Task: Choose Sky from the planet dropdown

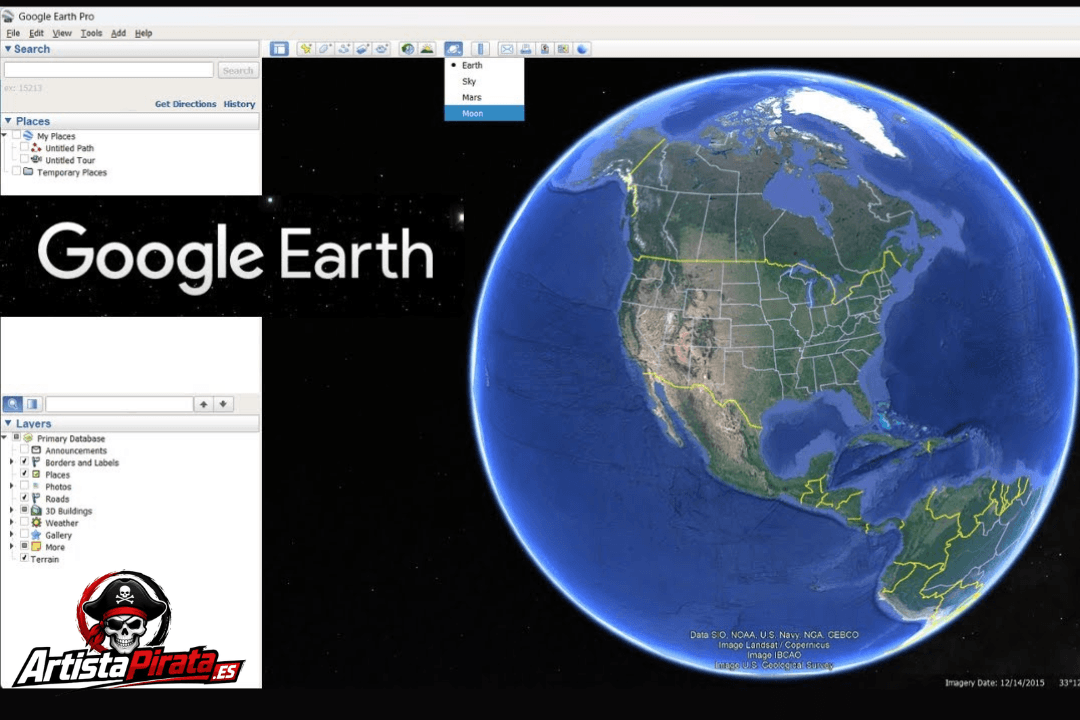Action: coord(484,81)
